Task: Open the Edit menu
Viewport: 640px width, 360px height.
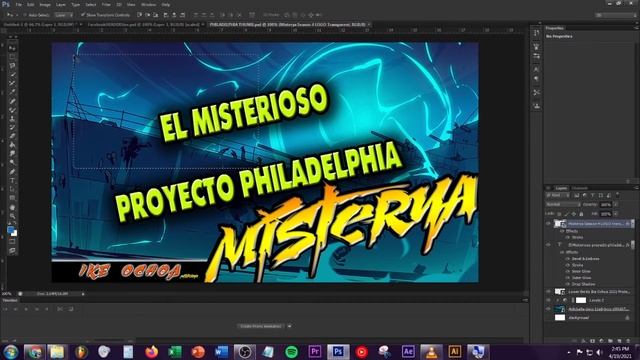Action: (x=31, y=4)
